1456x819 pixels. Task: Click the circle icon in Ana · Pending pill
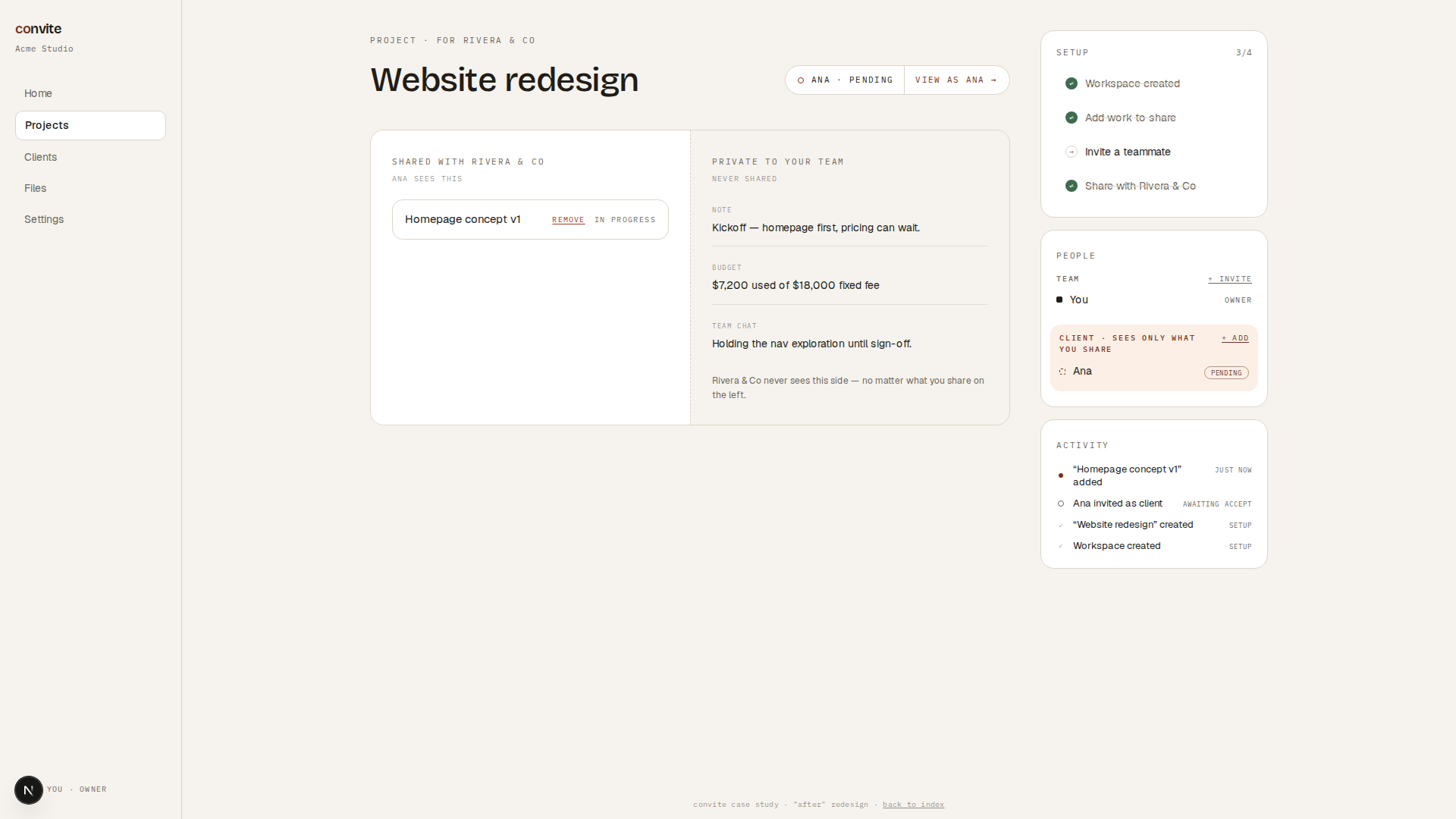(x=801, y=80)
